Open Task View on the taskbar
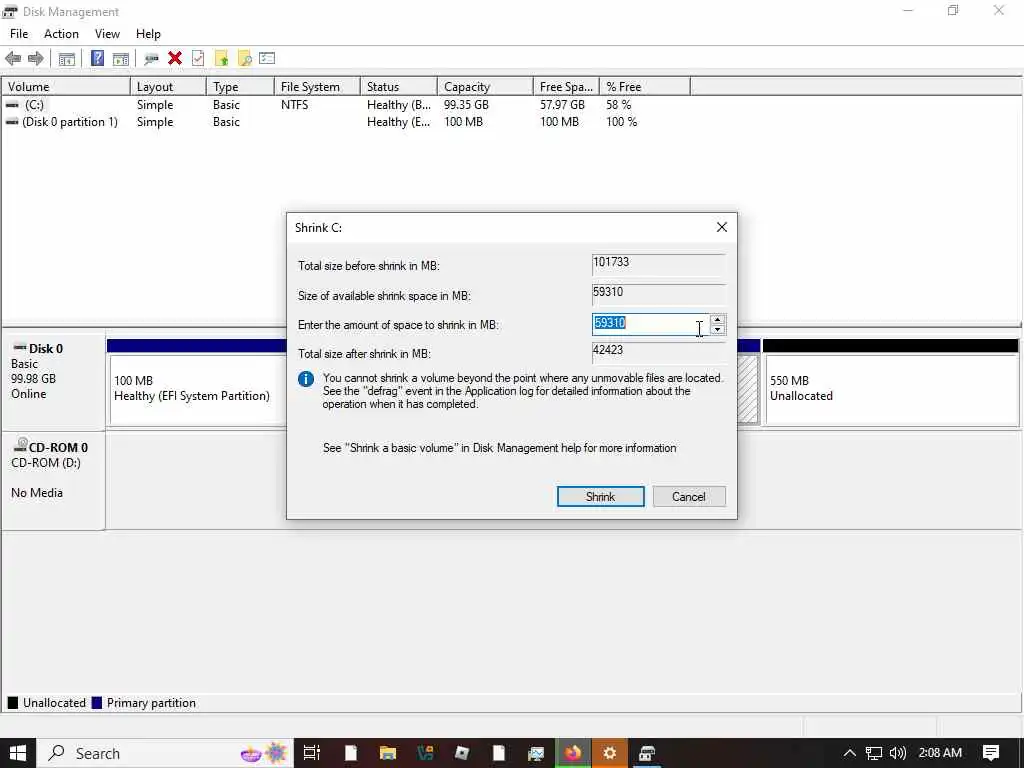 (x=312, y=753)
